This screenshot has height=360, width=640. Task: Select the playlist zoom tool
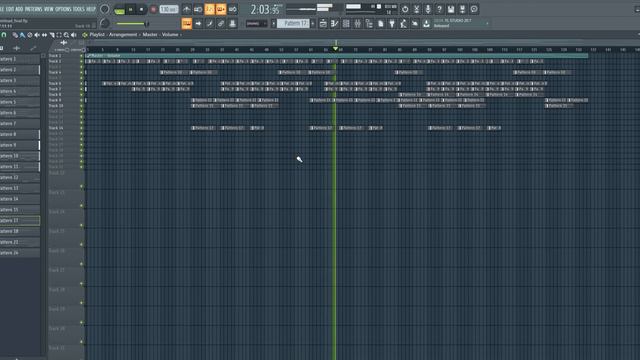coord(67,35)
